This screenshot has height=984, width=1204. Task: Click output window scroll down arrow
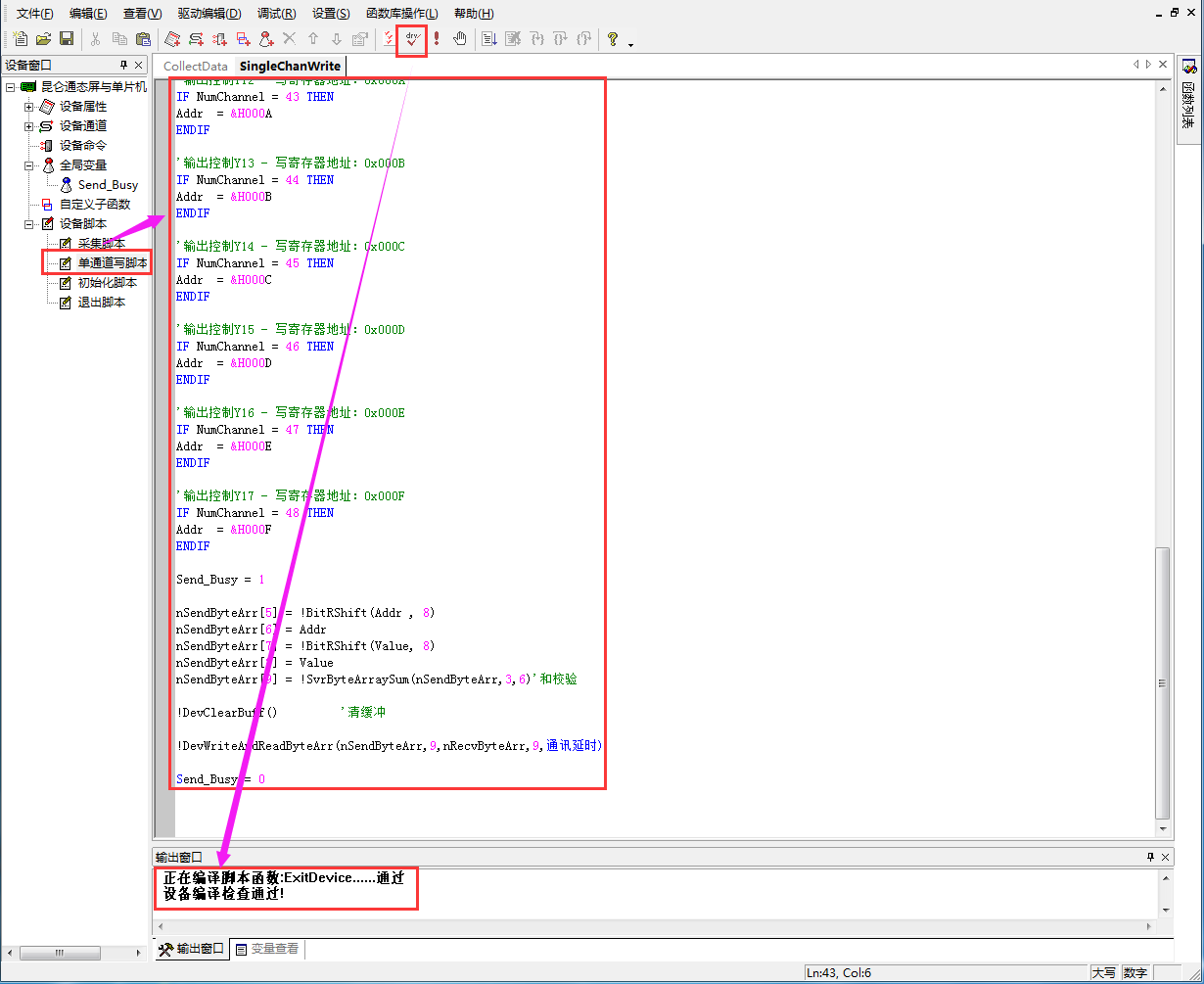coord(1164,910)
